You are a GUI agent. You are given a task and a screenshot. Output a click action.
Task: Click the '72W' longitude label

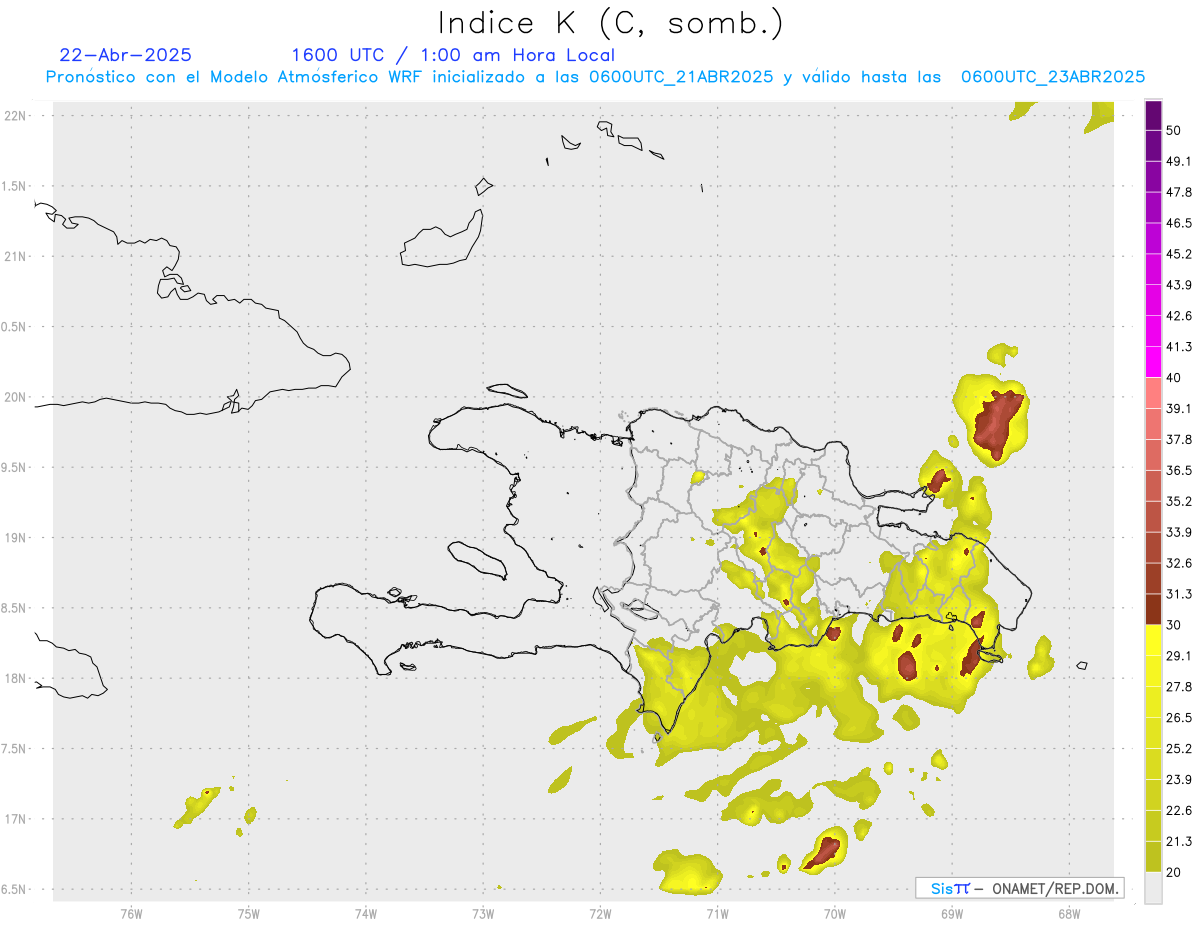(x=600, y=913)
